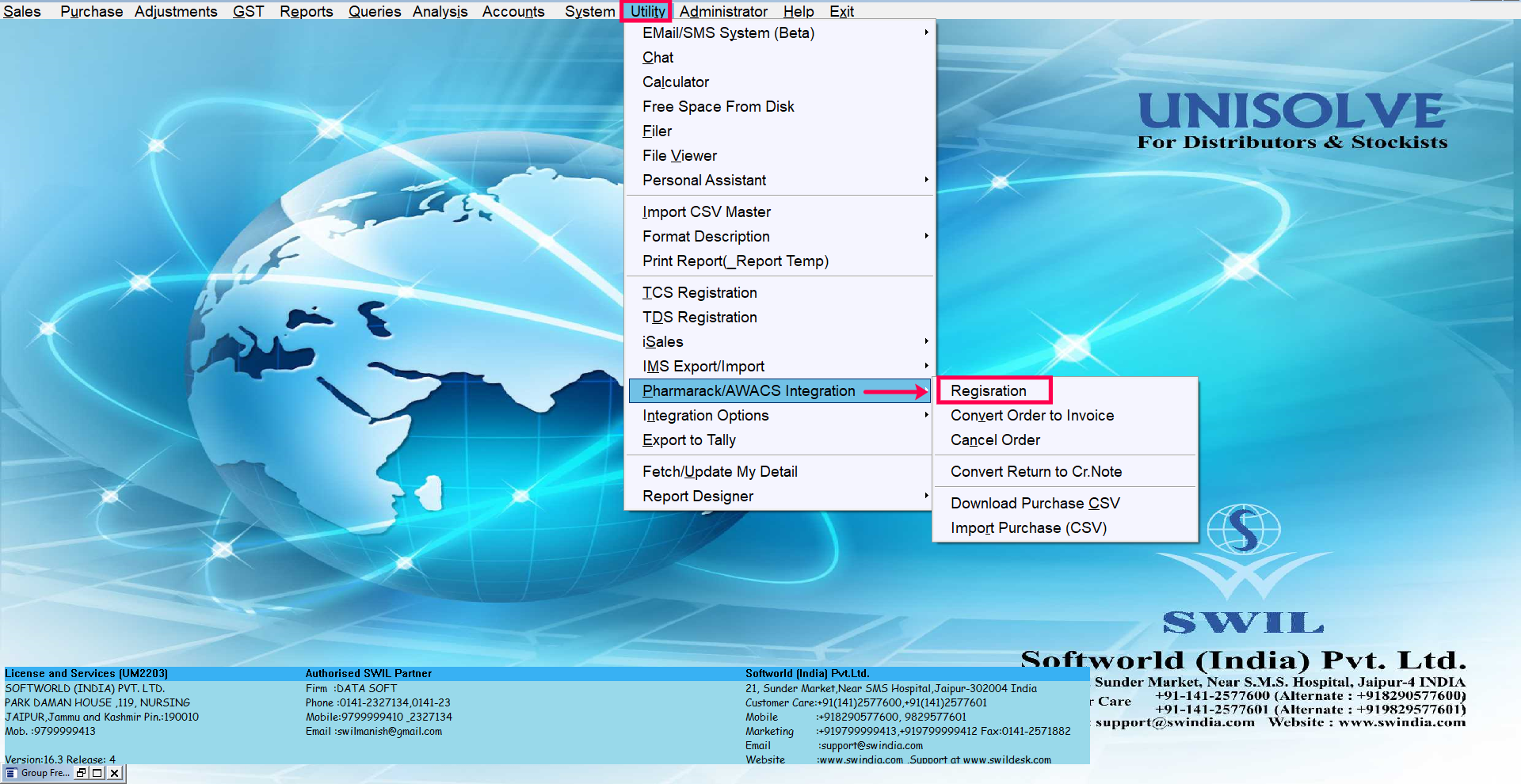Select Chat from the Utility menu

[780, 57]
